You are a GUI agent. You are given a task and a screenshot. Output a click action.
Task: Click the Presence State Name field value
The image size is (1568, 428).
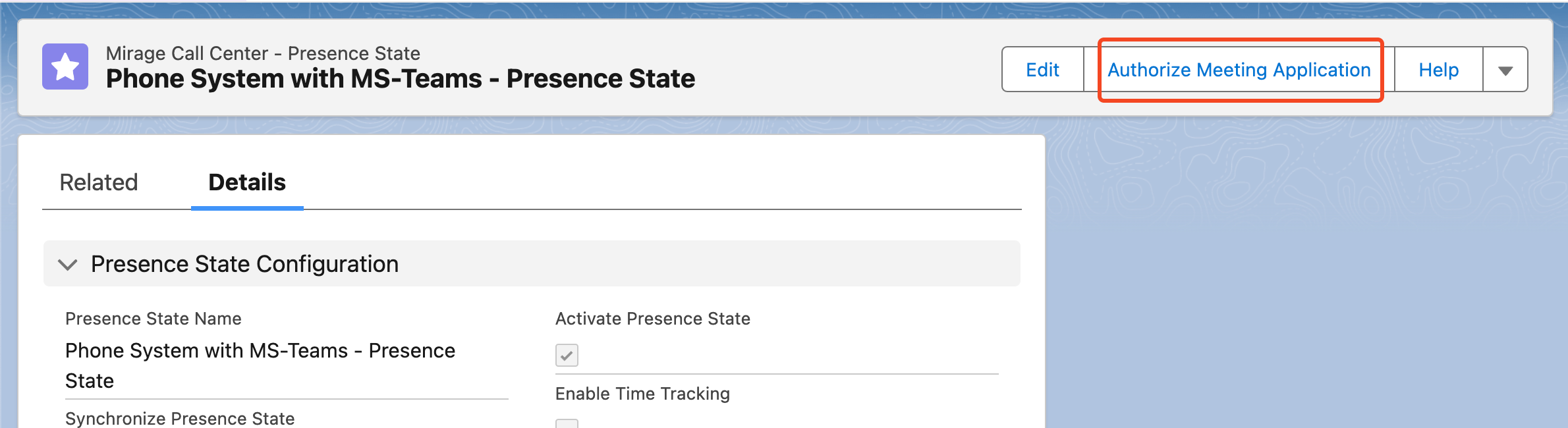[260, 365]
